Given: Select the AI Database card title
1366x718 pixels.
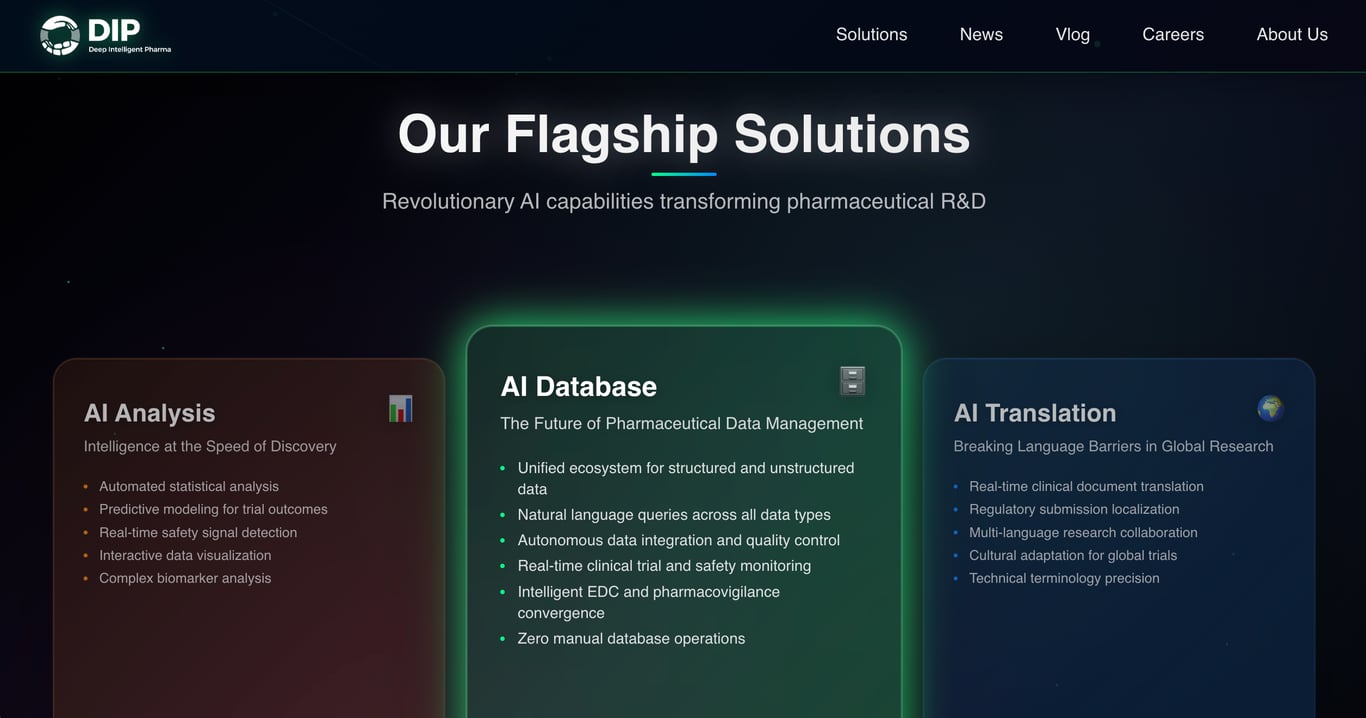Looking at the screenshot, I should point(579,386).
